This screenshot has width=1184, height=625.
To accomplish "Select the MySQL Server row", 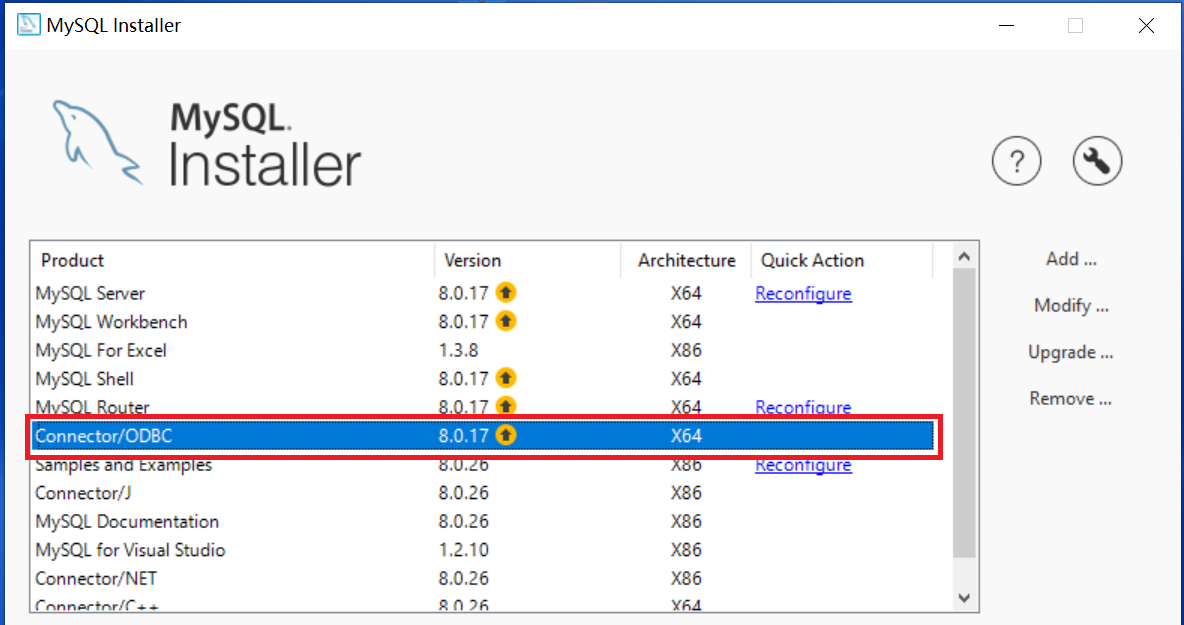I will [x=483, y=293].
